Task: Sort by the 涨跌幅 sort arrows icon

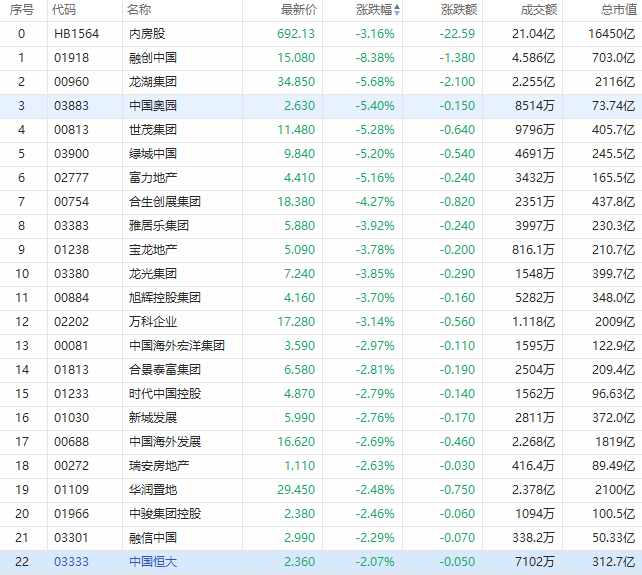Action: click(x=397, y=10)
